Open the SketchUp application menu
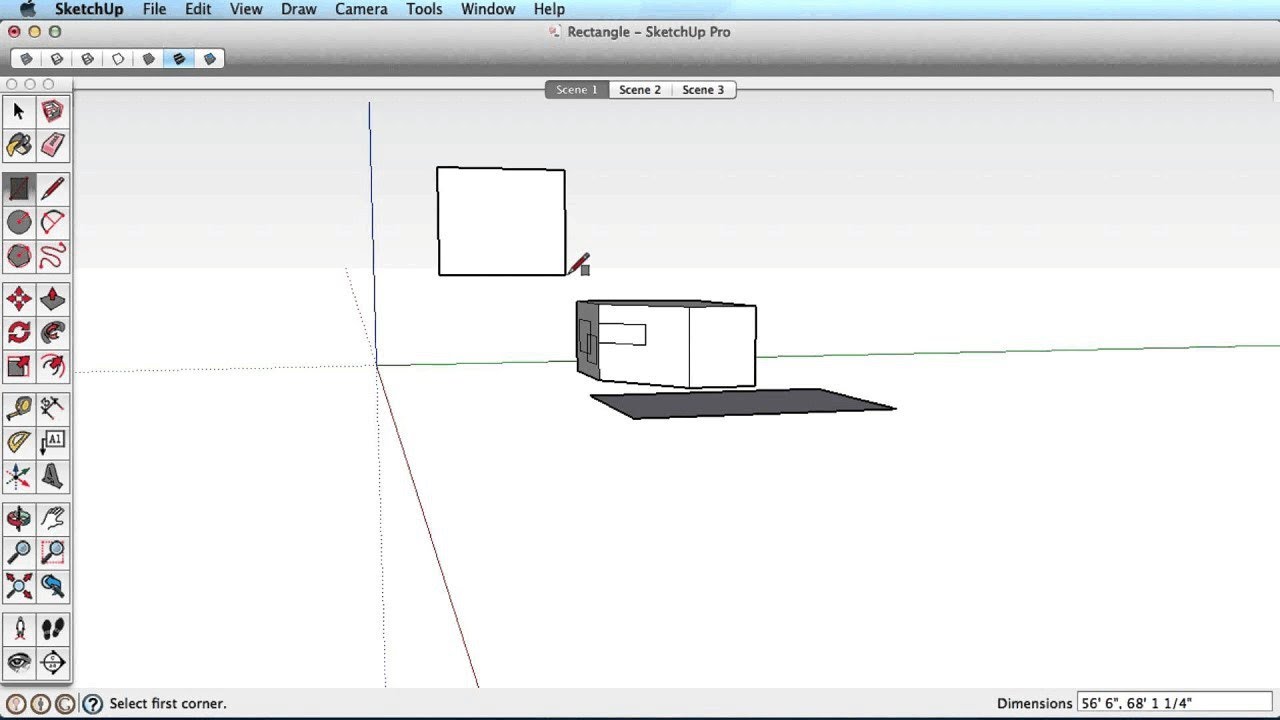Viewport: 1280px width, 720px height. click(x=89, y=9)
